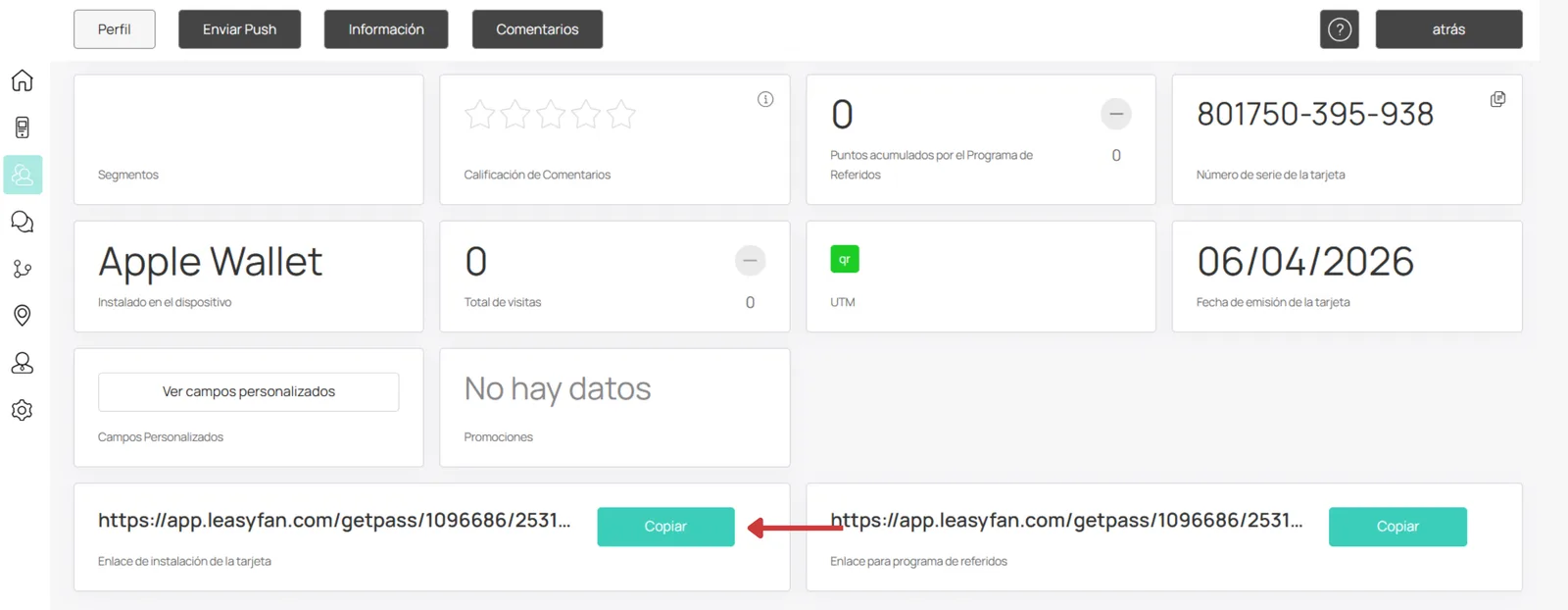The height and width of the screenshot is (610, 1568).
Task: Click the Instalado en el dispositivo label
Action: [165, 302]
